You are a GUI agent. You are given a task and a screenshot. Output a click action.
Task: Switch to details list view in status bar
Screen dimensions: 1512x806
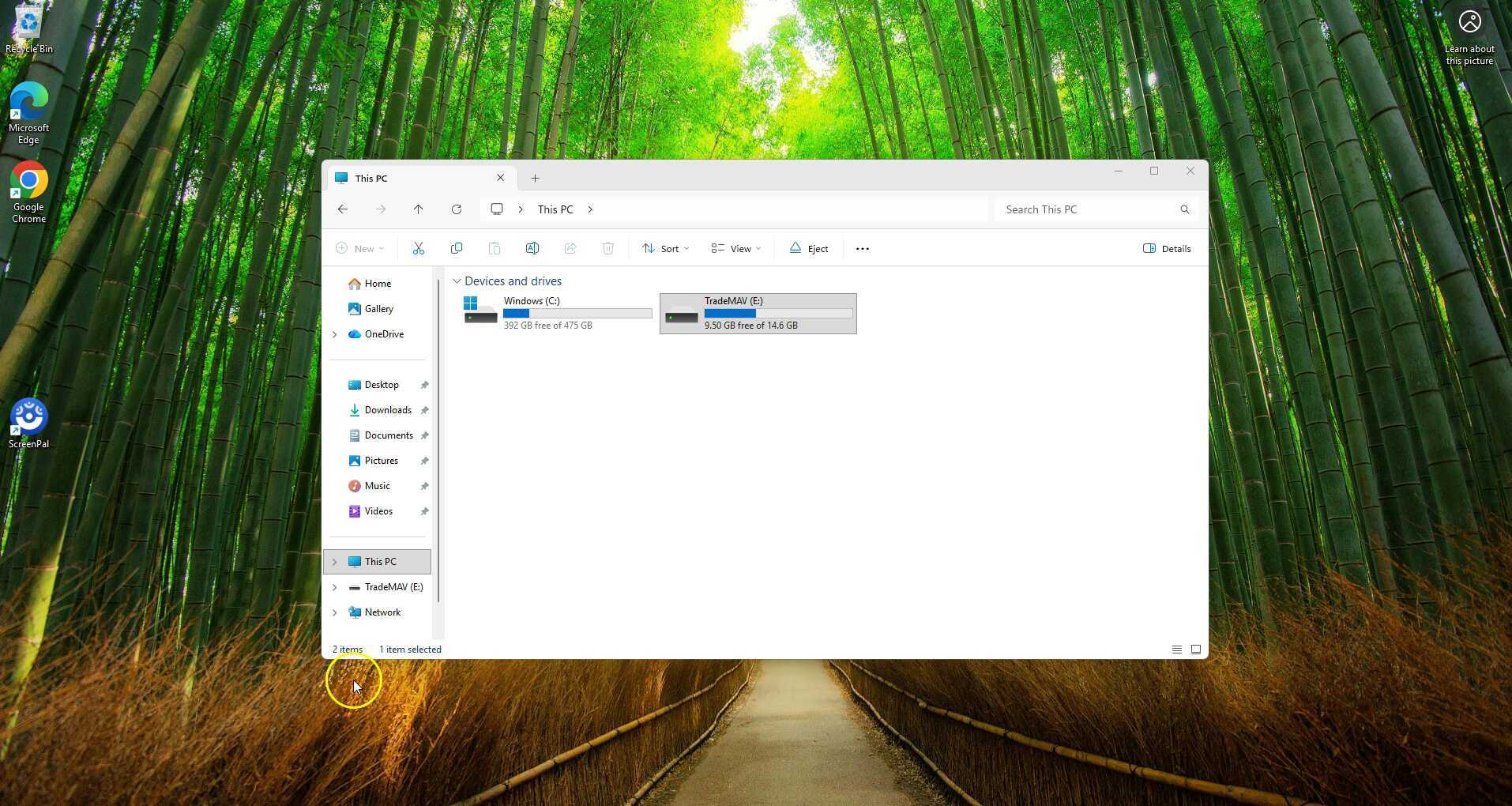(1176, 650)
